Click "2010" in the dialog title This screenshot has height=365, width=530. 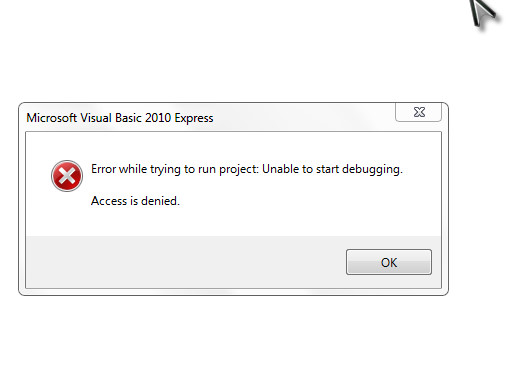tap(158, 118)
